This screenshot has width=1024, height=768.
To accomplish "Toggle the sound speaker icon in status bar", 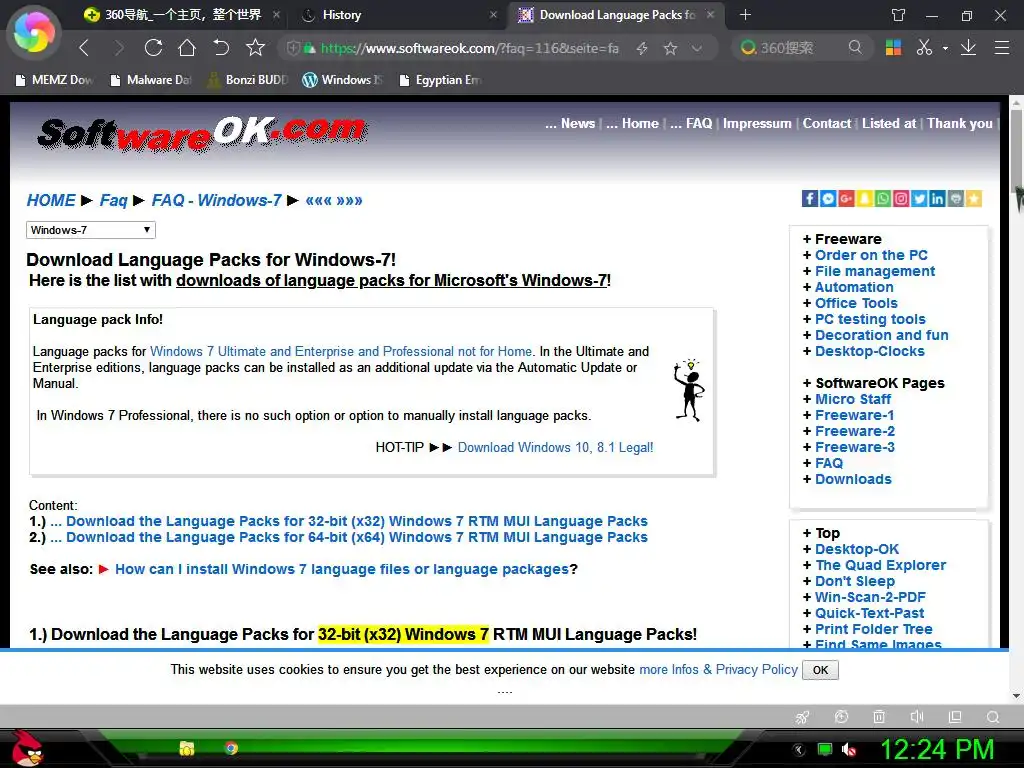I will pyautogui.click(x=917, y=717).
